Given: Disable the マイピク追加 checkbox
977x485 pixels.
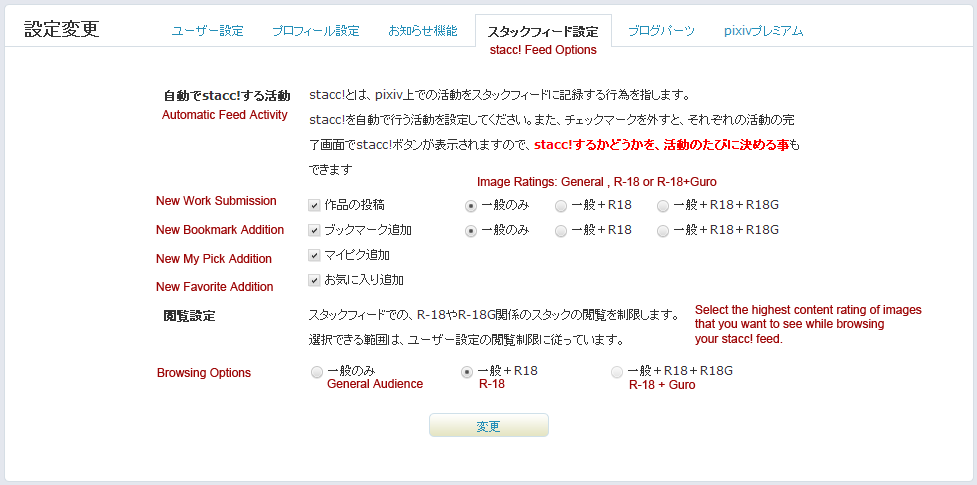Looking at the screenshot, I should click(x=315, y=255).
